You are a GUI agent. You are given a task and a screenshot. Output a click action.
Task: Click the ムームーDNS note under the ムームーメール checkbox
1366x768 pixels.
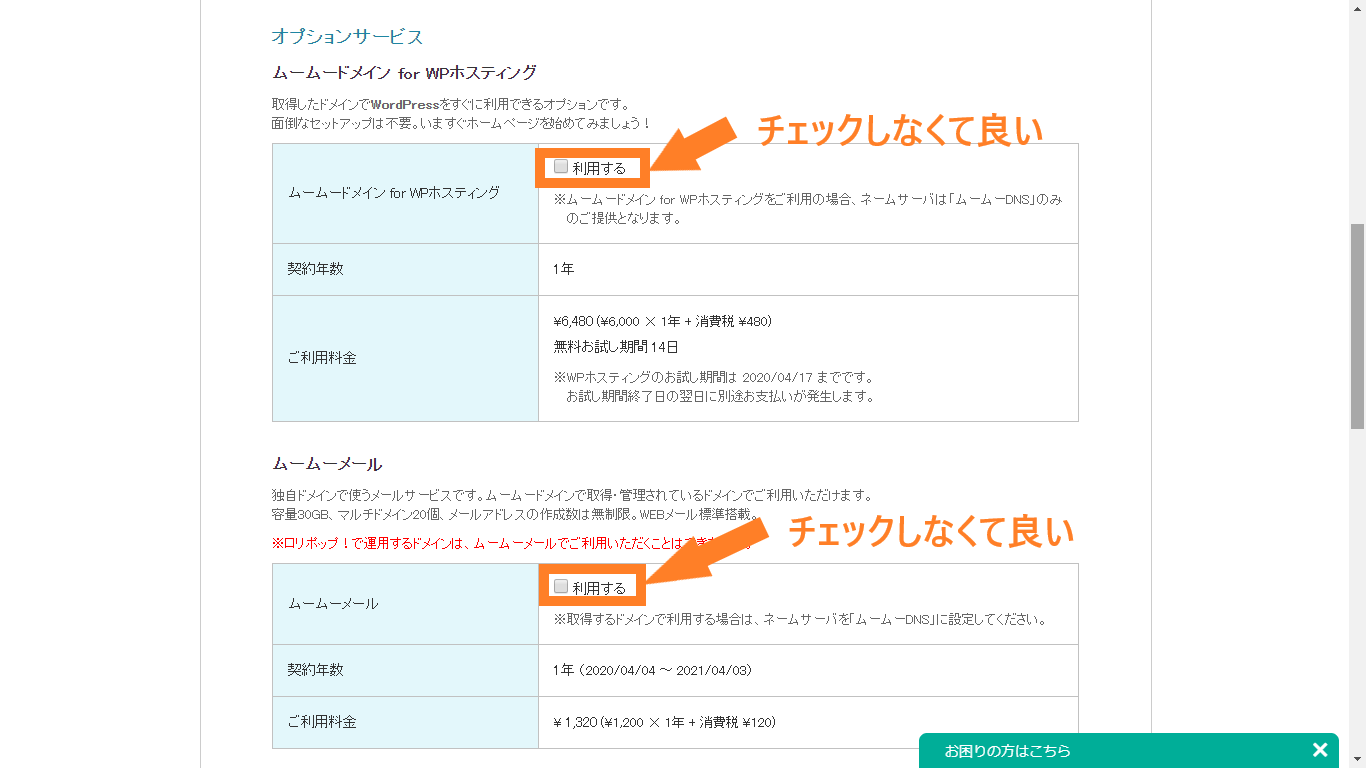pos(800,620)
